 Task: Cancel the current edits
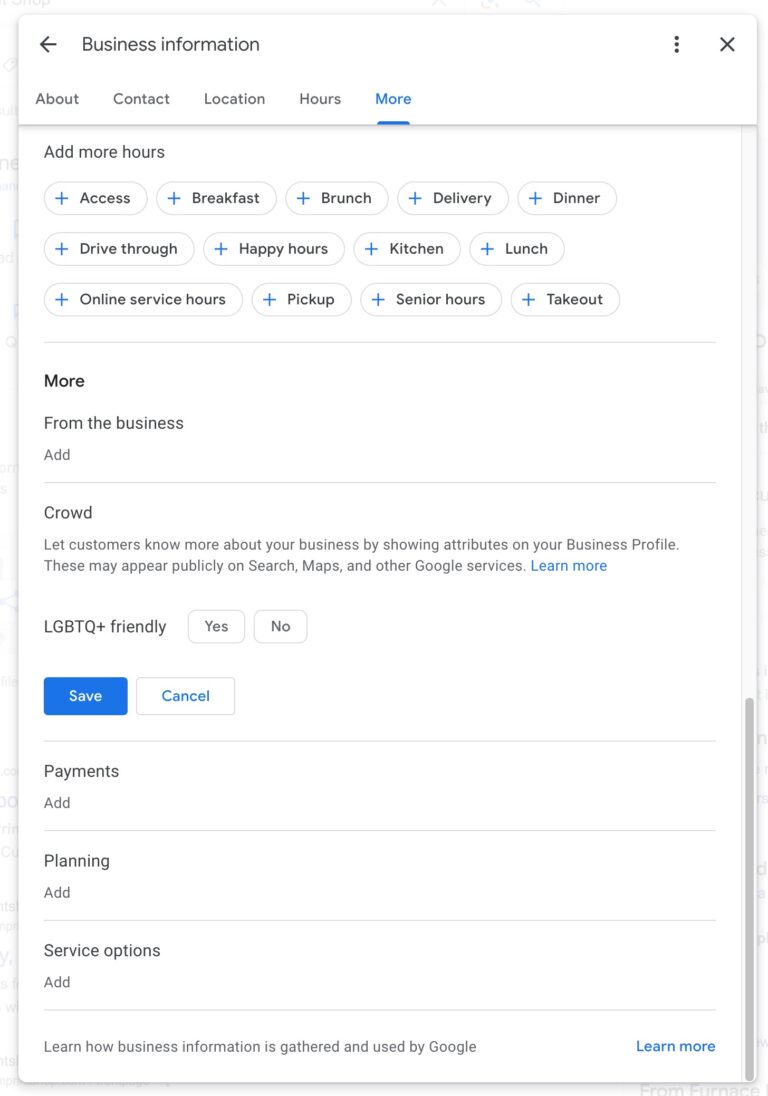(x=185, y=695)
